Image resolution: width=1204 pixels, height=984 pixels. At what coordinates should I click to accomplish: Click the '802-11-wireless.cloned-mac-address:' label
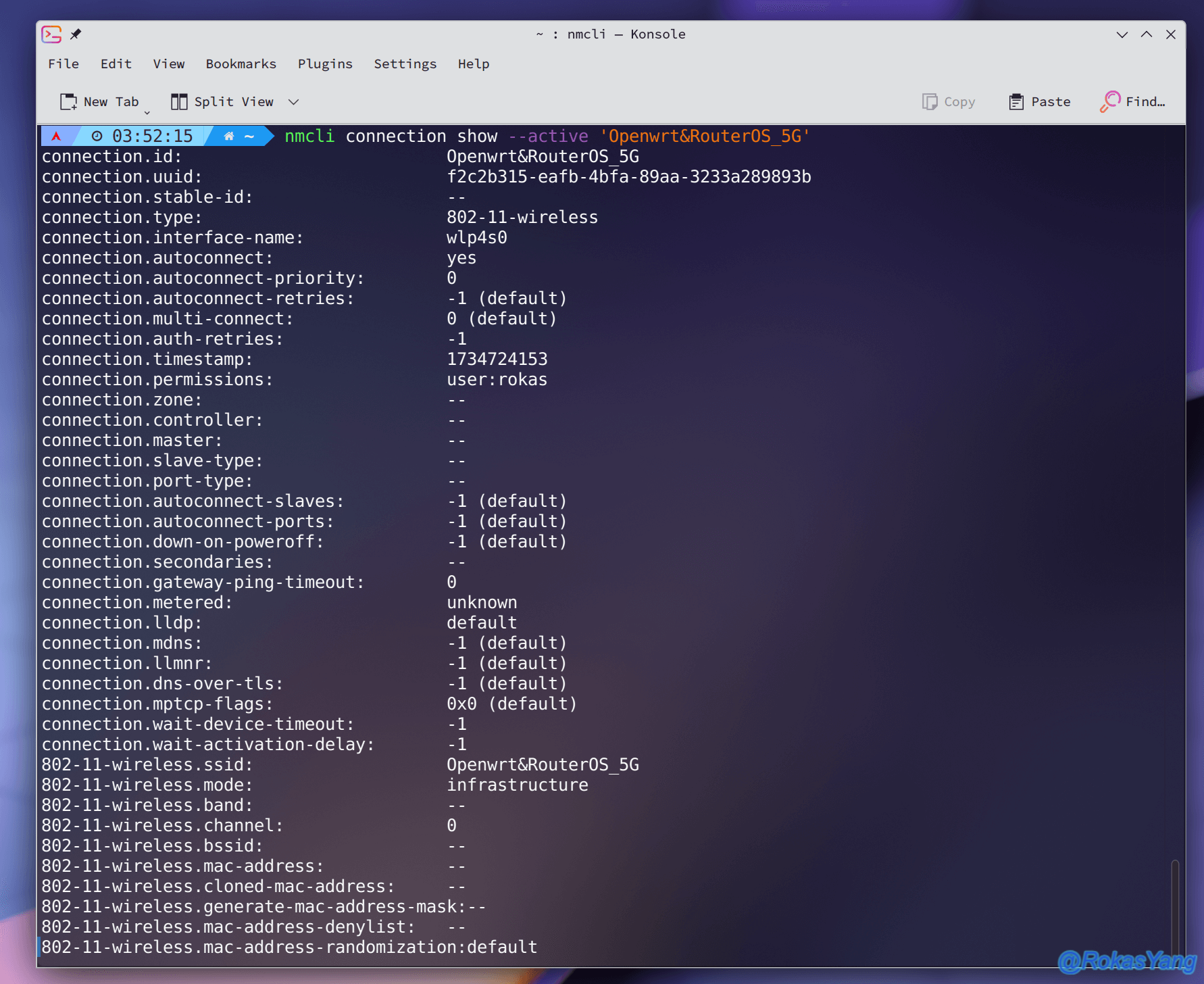coord(218,886)
